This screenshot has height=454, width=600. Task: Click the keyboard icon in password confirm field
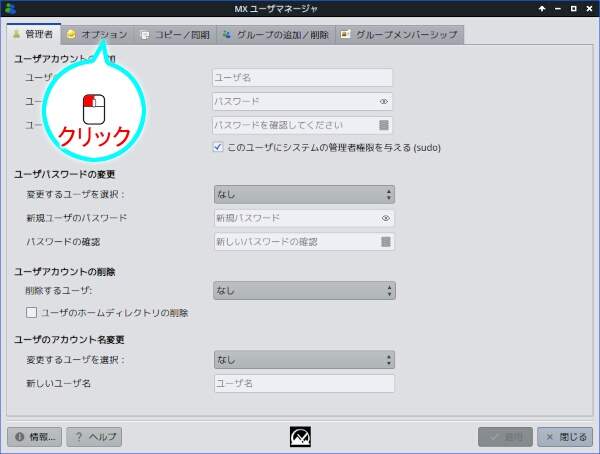tap(384, 126)
